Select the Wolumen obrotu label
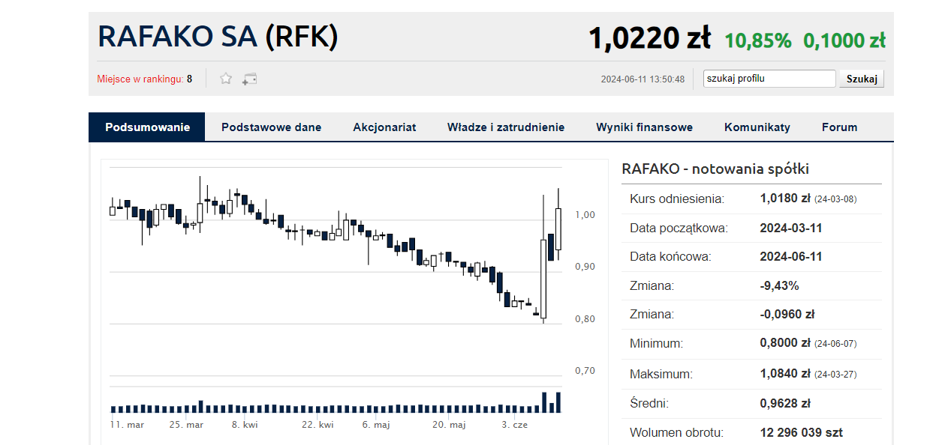Image resolution: width=948 pixels, height=445 pixels. pos(676,433)
